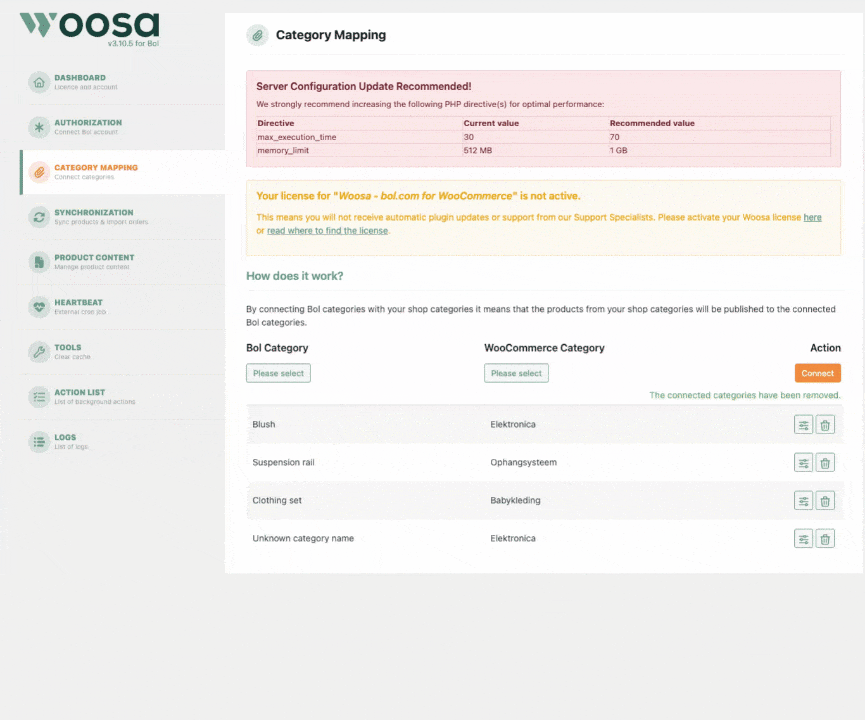
Task: Open WooCommerce Category Please select dropdown
Action: [x=516, y=374]
